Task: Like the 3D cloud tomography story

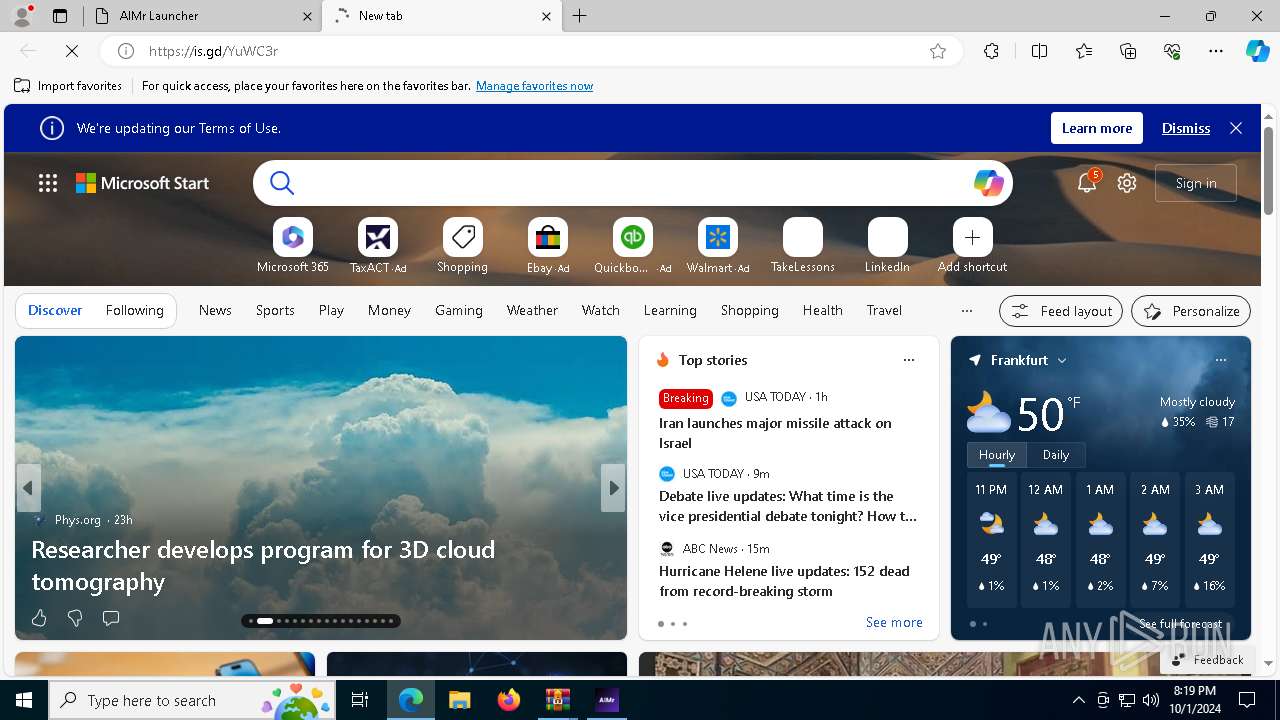Action: tap(39, 618)
